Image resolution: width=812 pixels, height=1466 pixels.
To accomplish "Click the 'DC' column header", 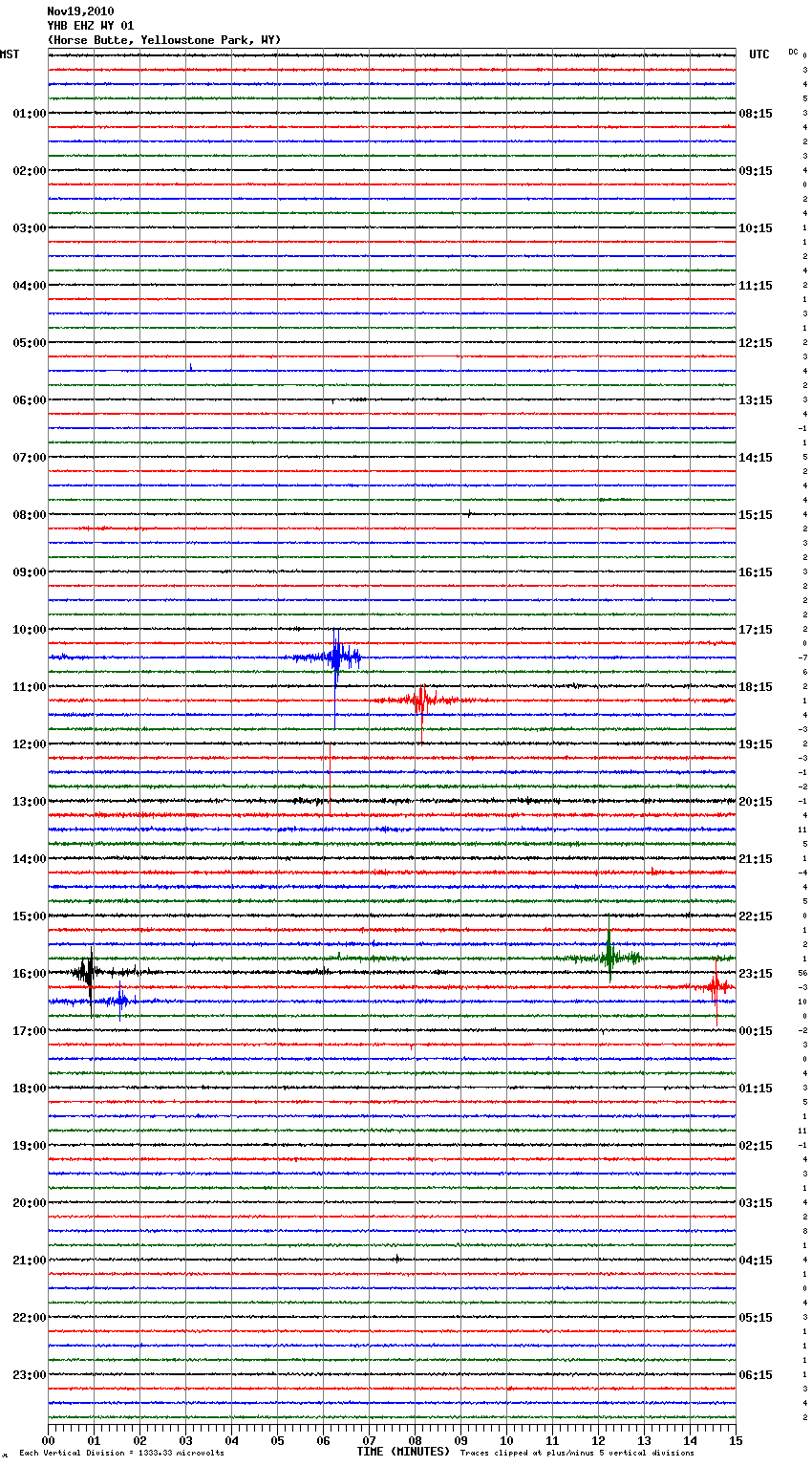I will click(793, 52).
